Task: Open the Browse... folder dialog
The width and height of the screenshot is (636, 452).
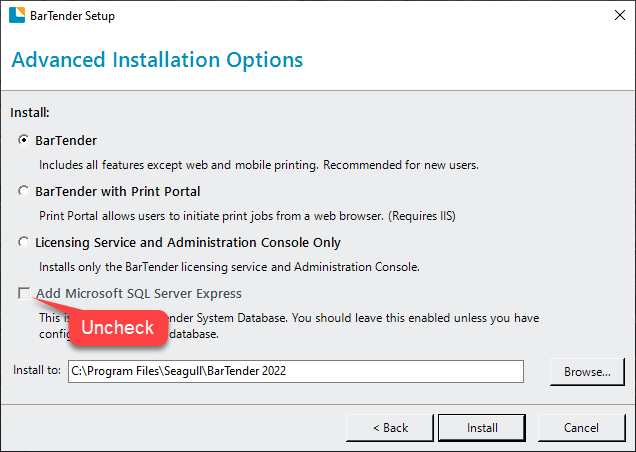Action: pyautogui.click(x=587, y=372)
